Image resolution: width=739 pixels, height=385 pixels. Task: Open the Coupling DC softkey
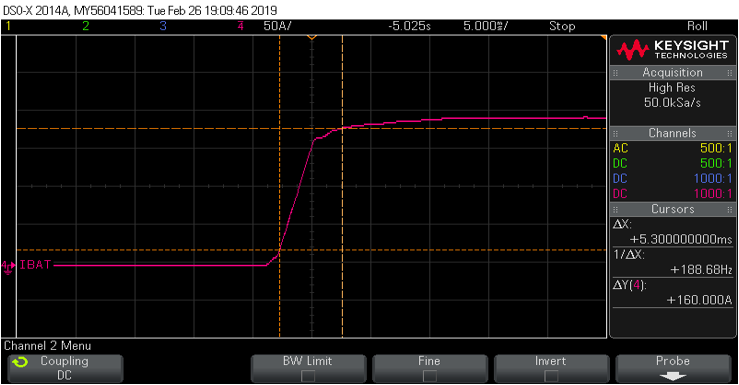tap(65, 368)
